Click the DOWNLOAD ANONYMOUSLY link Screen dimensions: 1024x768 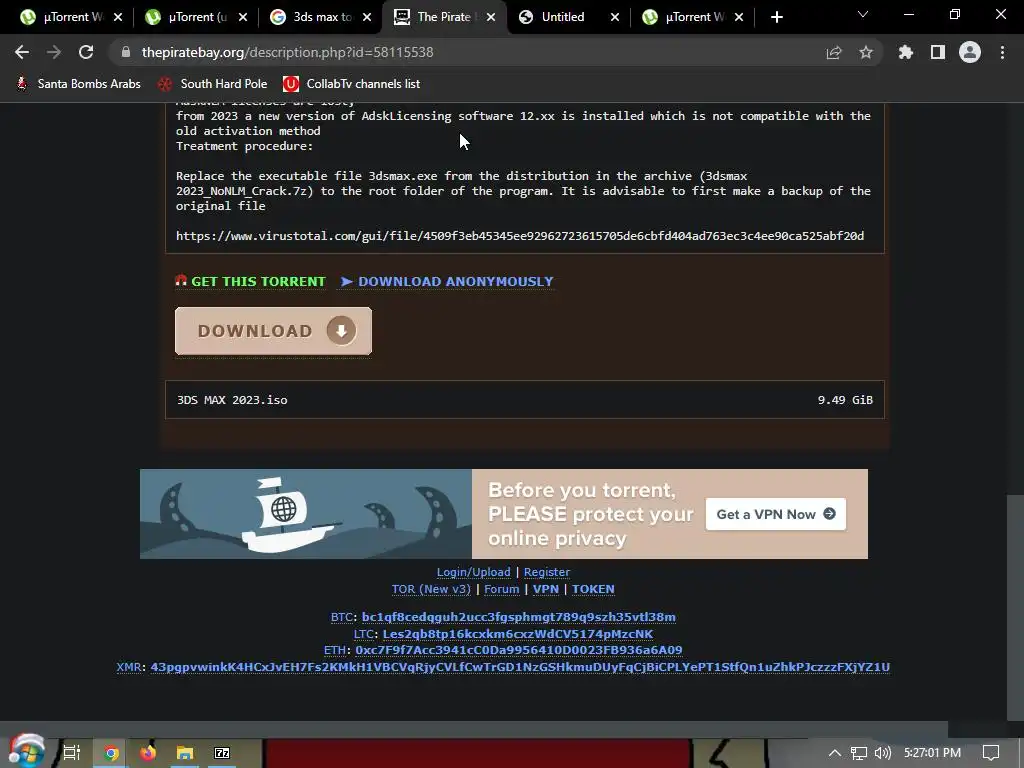447,281
